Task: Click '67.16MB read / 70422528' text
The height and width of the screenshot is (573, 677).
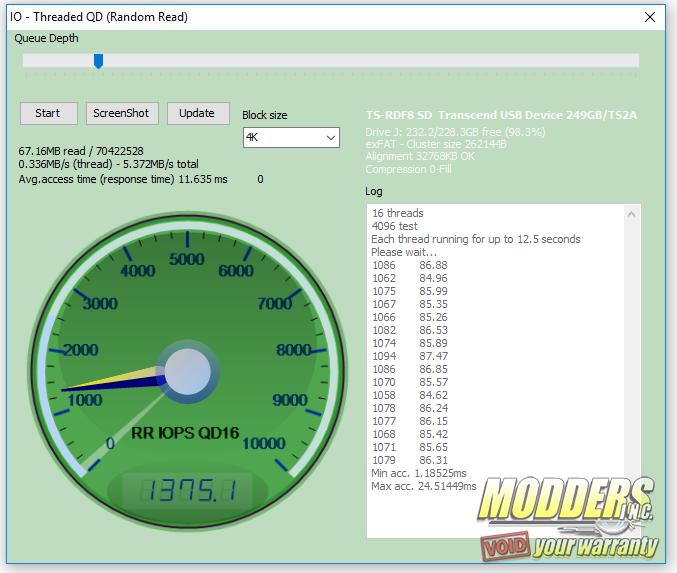Action: [81, 151]
